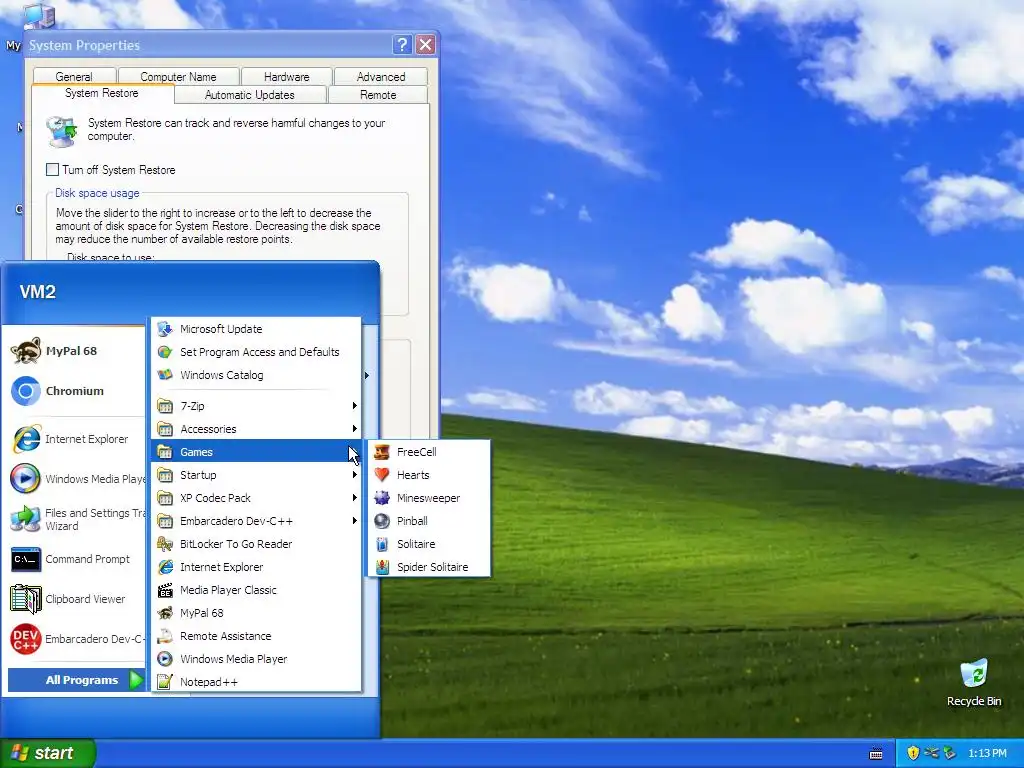Screen dimensions: 1024x768
Task: Click the network connection tray icon
Action: click(931, 753)
